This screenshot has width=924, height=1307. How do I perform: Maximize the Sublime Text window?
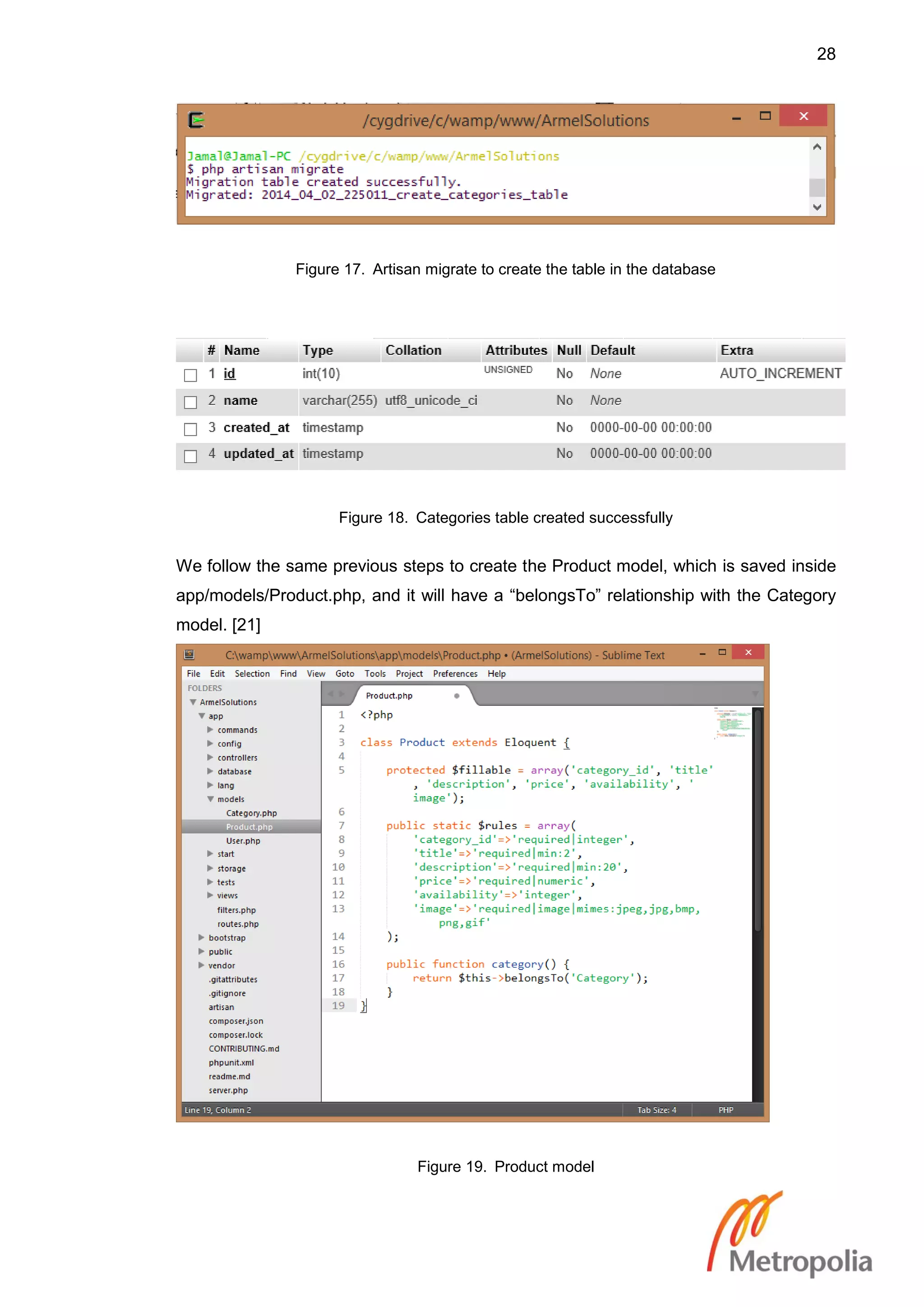pos(722,652)
